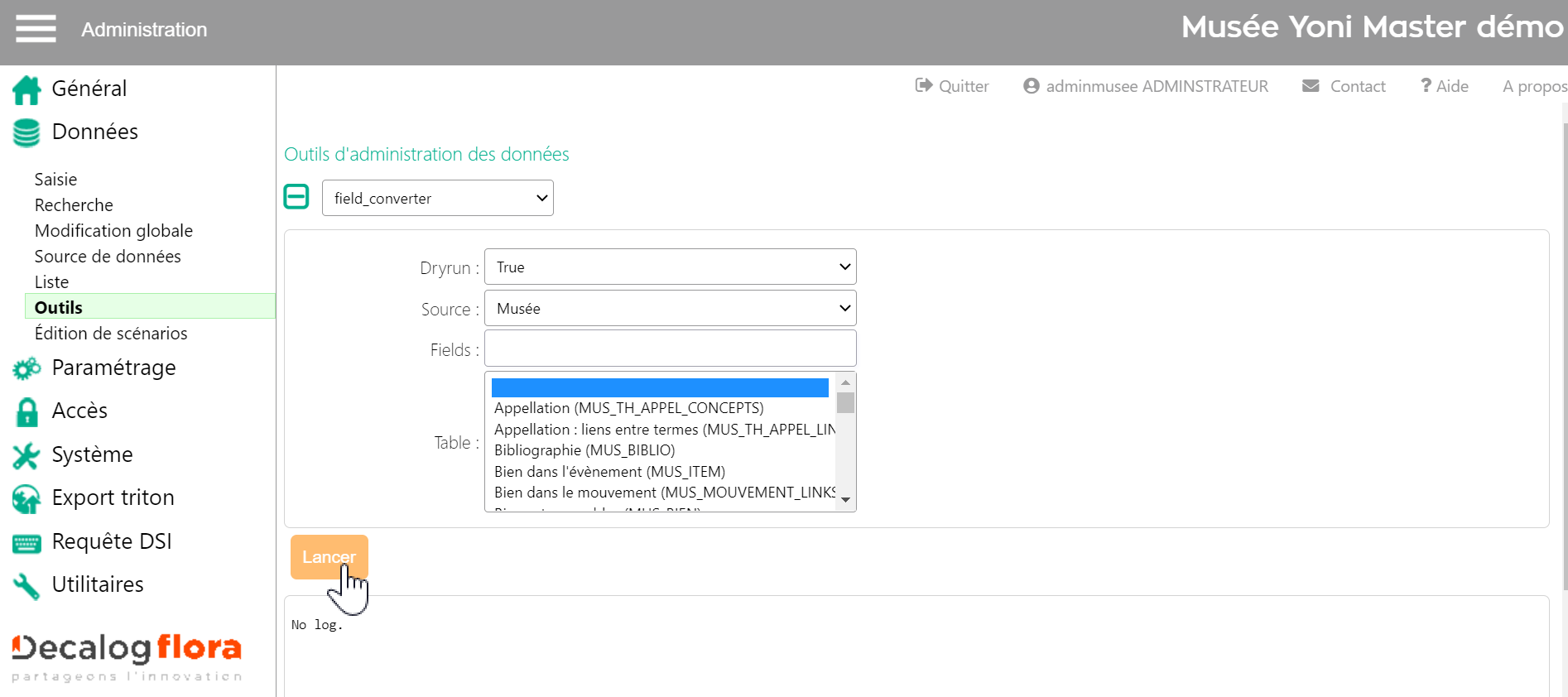Click the Général home icon

(x=26, y=89)
